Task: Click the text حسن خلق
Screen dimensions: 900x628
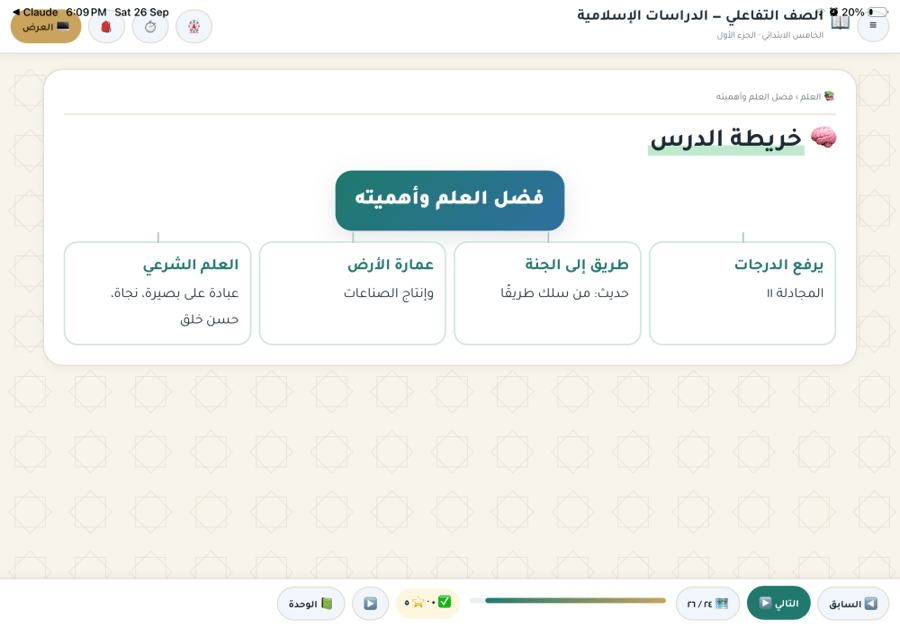Action: click(210, 319)
